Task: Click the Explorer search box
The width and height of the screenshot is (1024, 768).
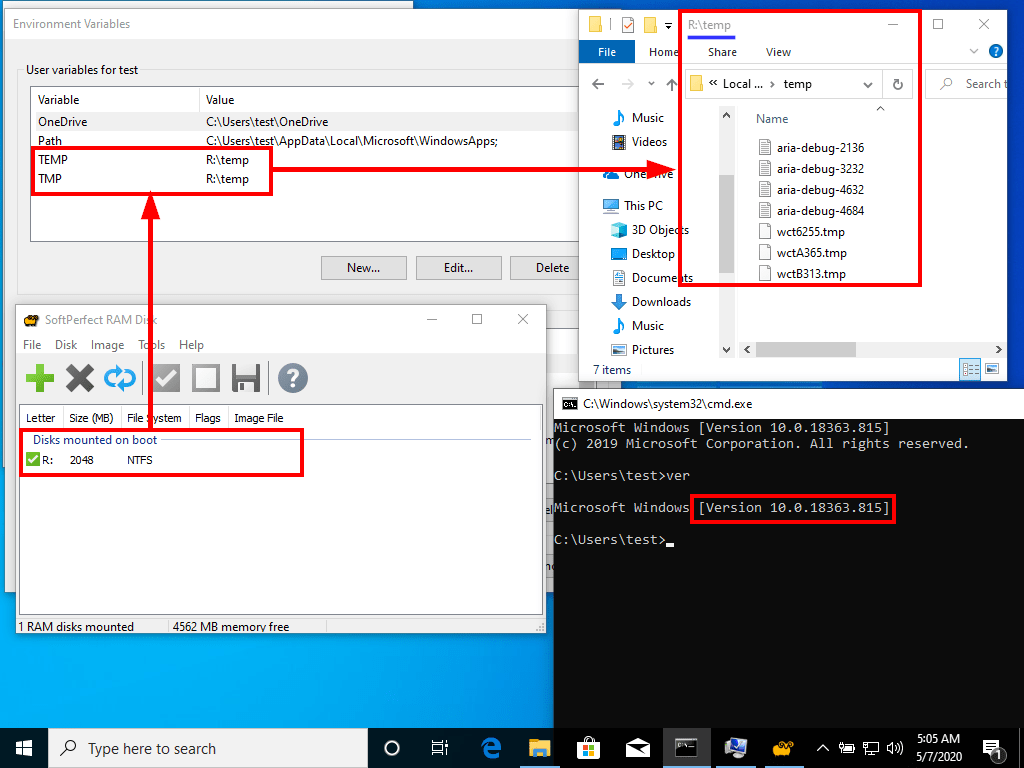Action: [x=967, y=84]
